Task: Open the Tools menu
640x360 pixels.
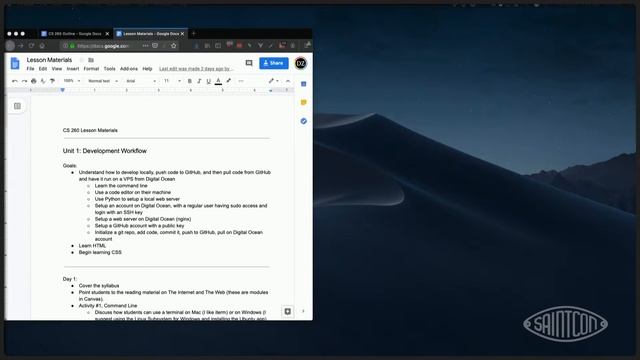Action: click(109, 69)
